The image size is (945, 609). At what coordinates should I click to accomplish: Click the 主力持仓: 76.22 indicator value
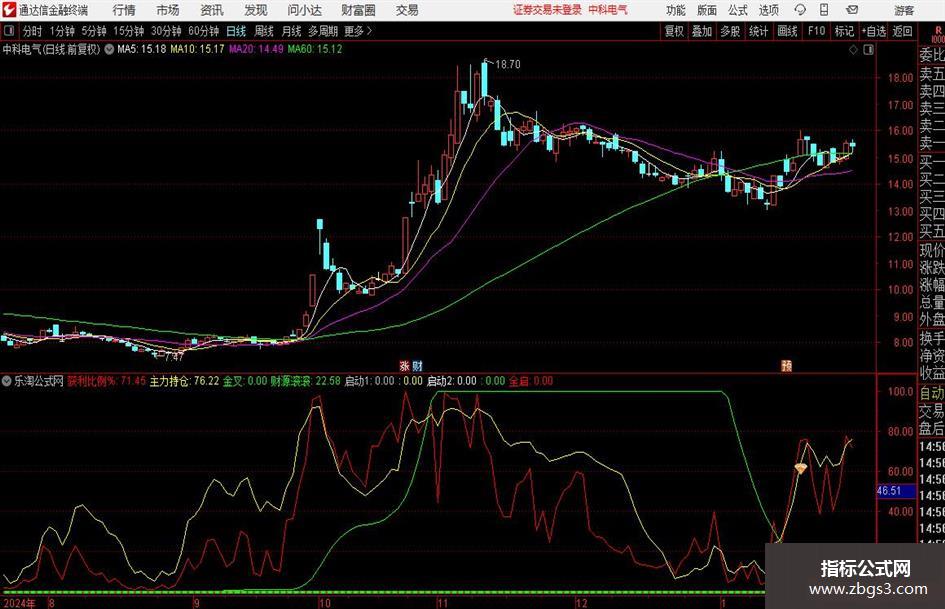pos(184,381)
